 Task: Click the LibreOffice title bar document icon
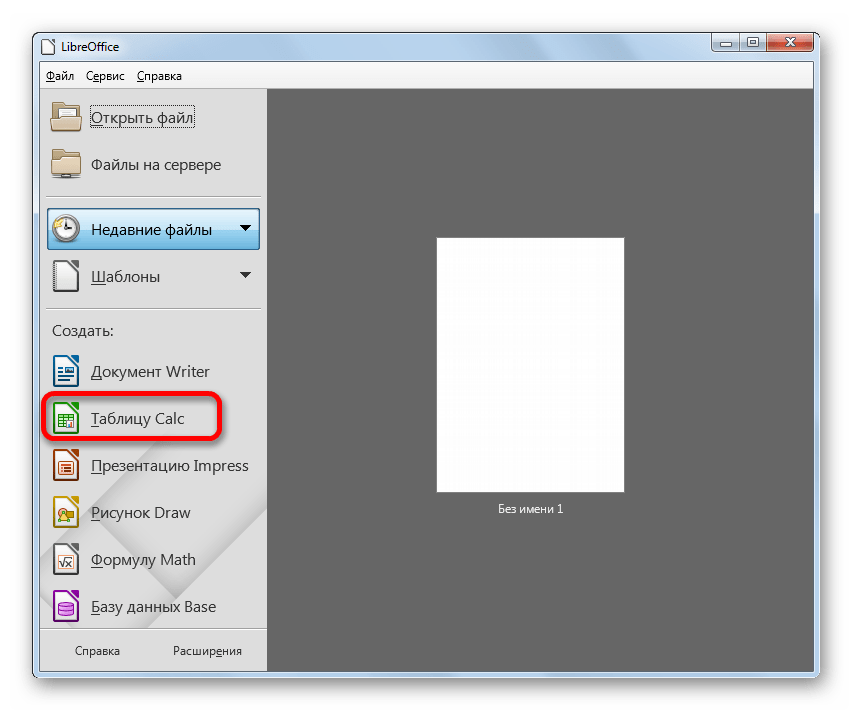click(x=47, y=46)
